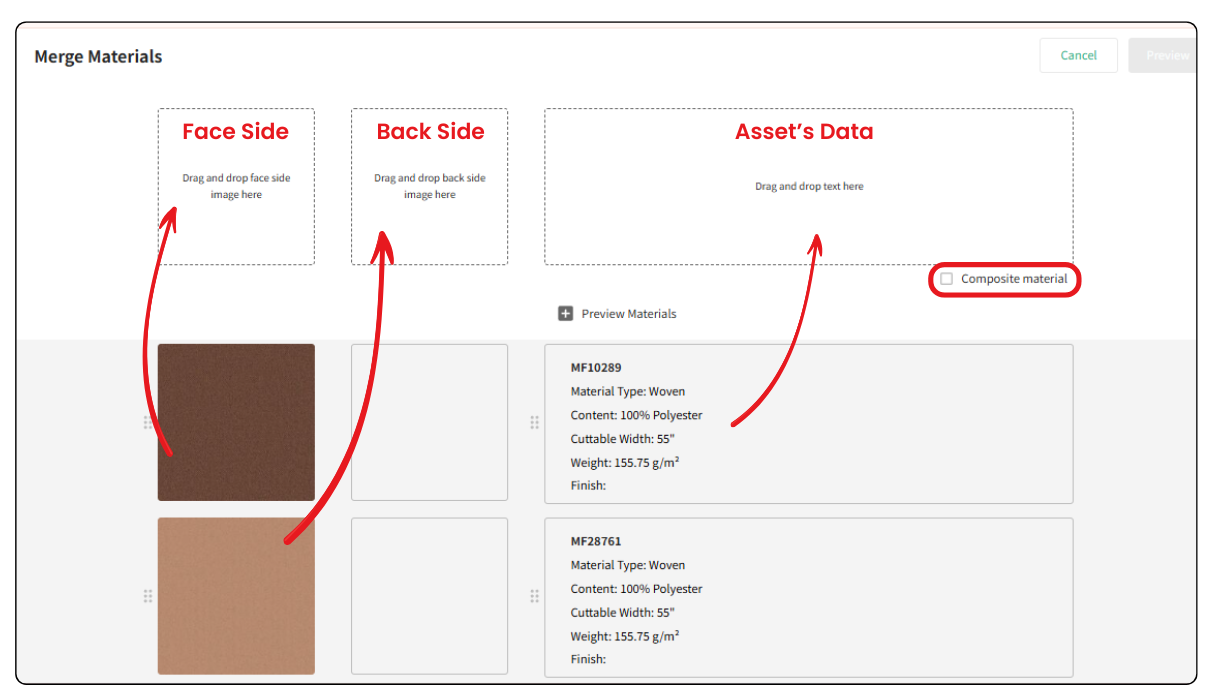The width and height of the screenshot is (1212, 696).
Task: Select the MF28761 material data card
Action: coord(809,597)
